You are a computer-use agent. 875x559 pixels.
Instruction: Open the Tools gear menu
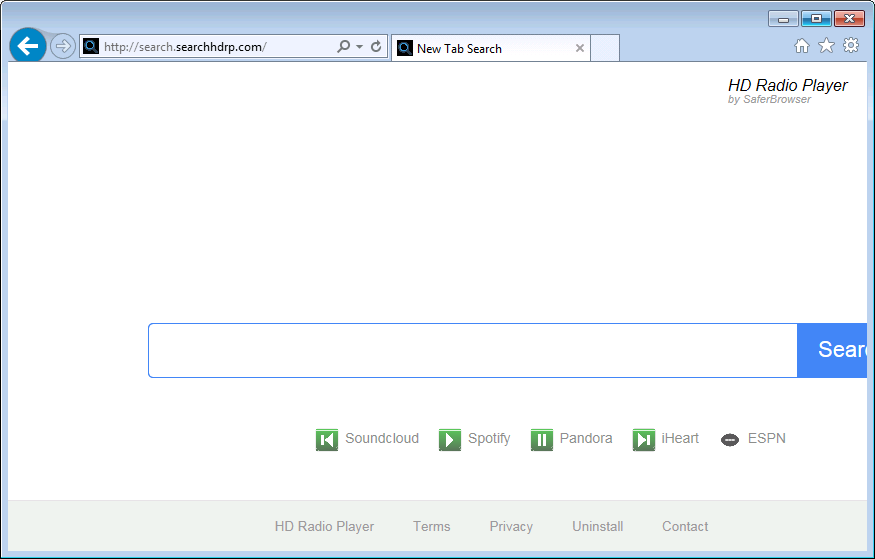pyautogui.click(x=851, y=45)
